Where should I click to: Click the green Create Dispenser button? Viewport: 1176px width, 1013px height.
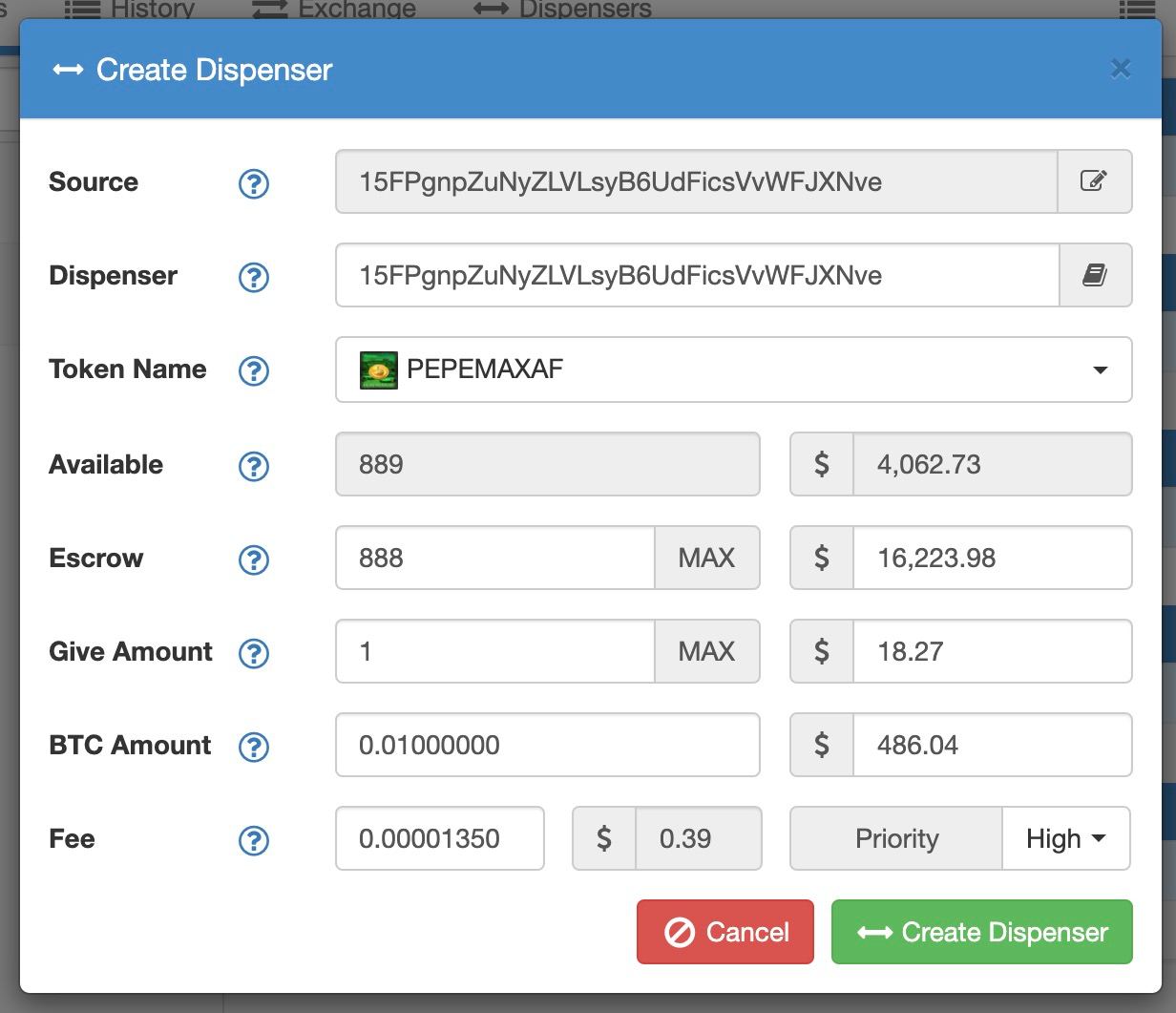click(981, 932)
